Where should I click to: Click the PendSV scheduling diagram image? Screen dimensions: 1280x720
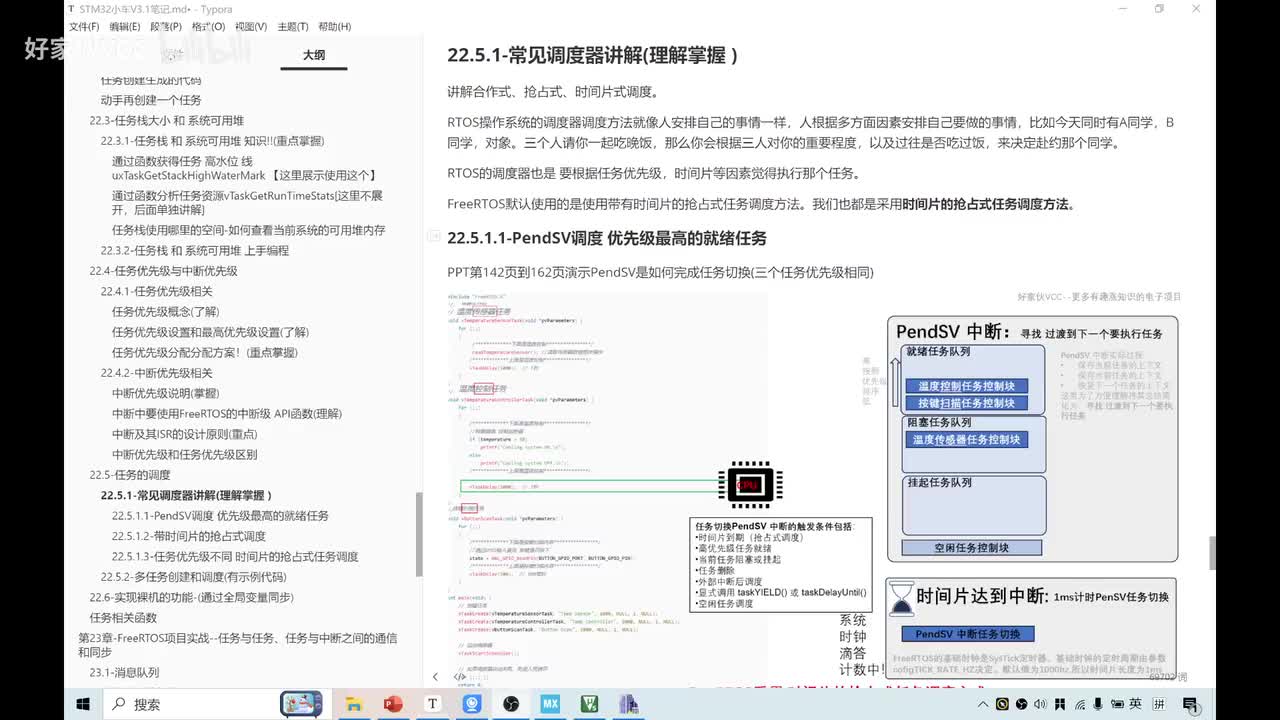(814, 488)
